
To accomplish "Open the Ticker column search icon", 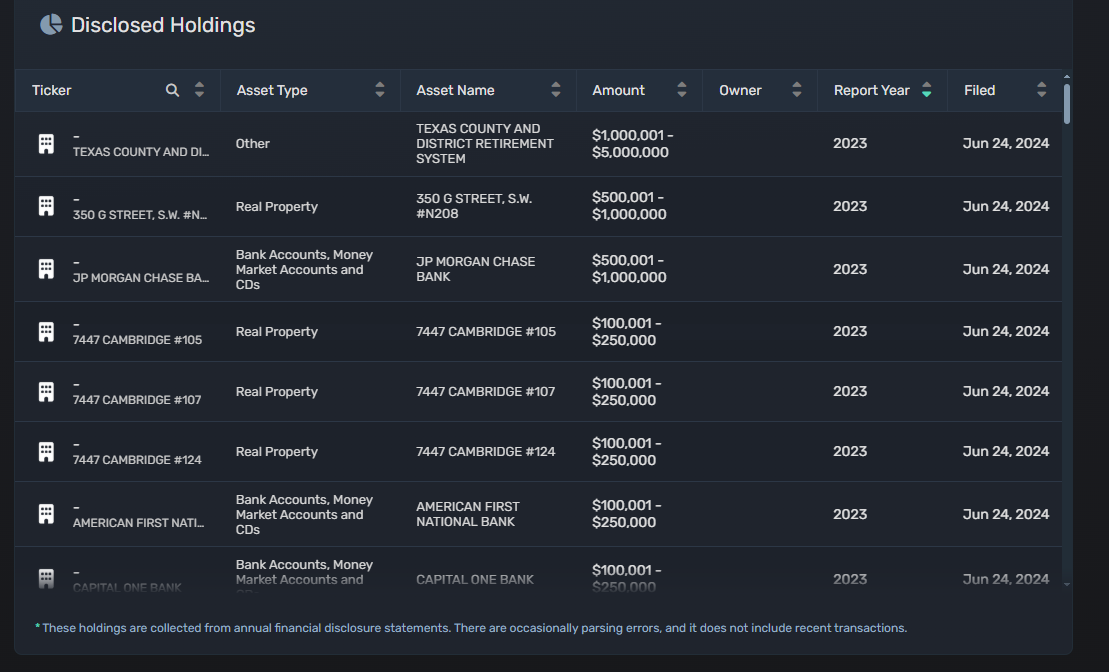I will coord(172,90).
